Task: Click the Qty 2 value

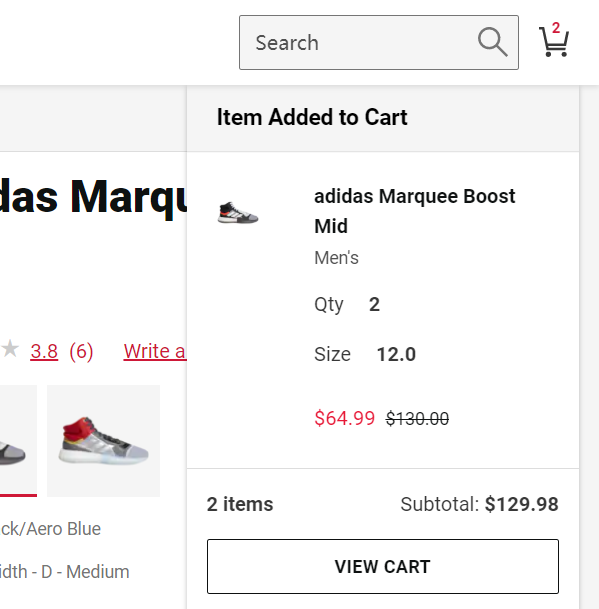Action: pyautogui.click(x=374, y=304)
